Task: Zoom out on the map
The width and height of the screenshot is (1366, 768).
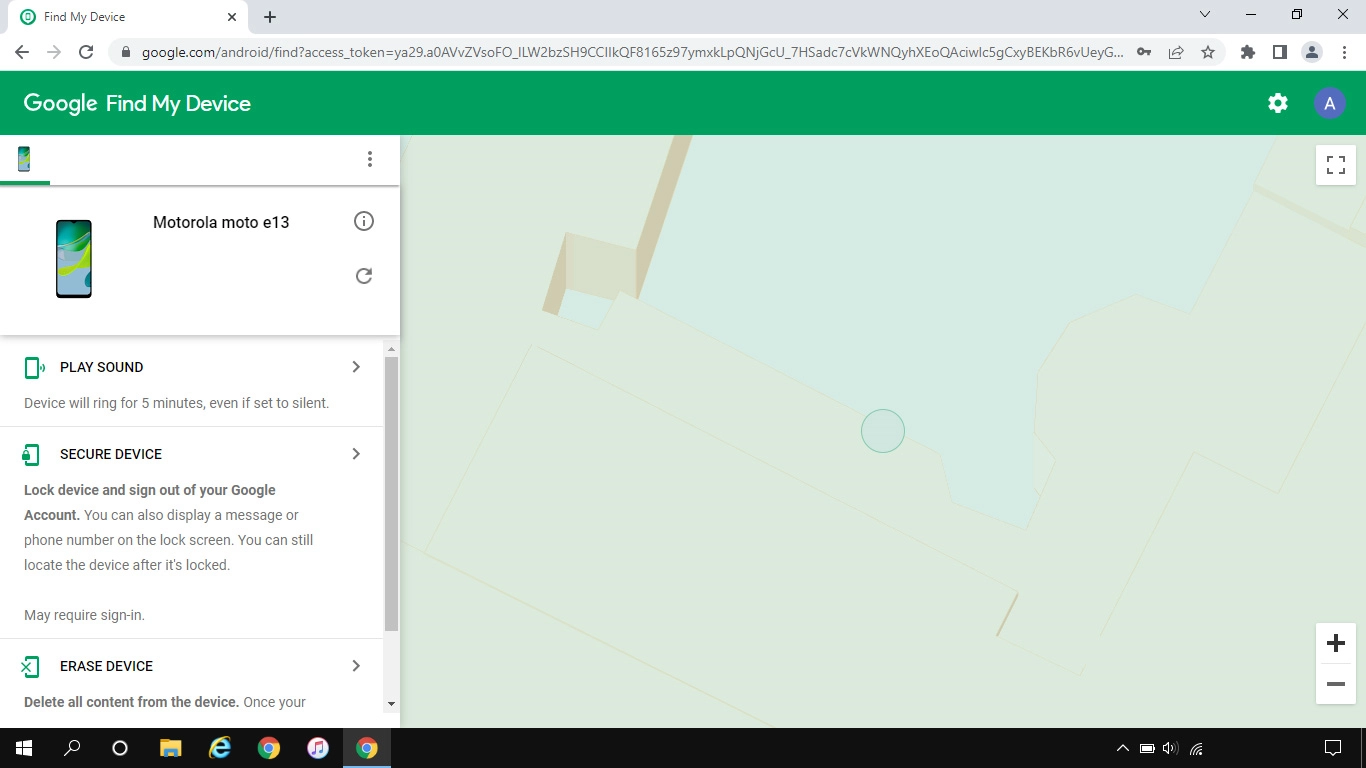Action: coord(1335,684)
